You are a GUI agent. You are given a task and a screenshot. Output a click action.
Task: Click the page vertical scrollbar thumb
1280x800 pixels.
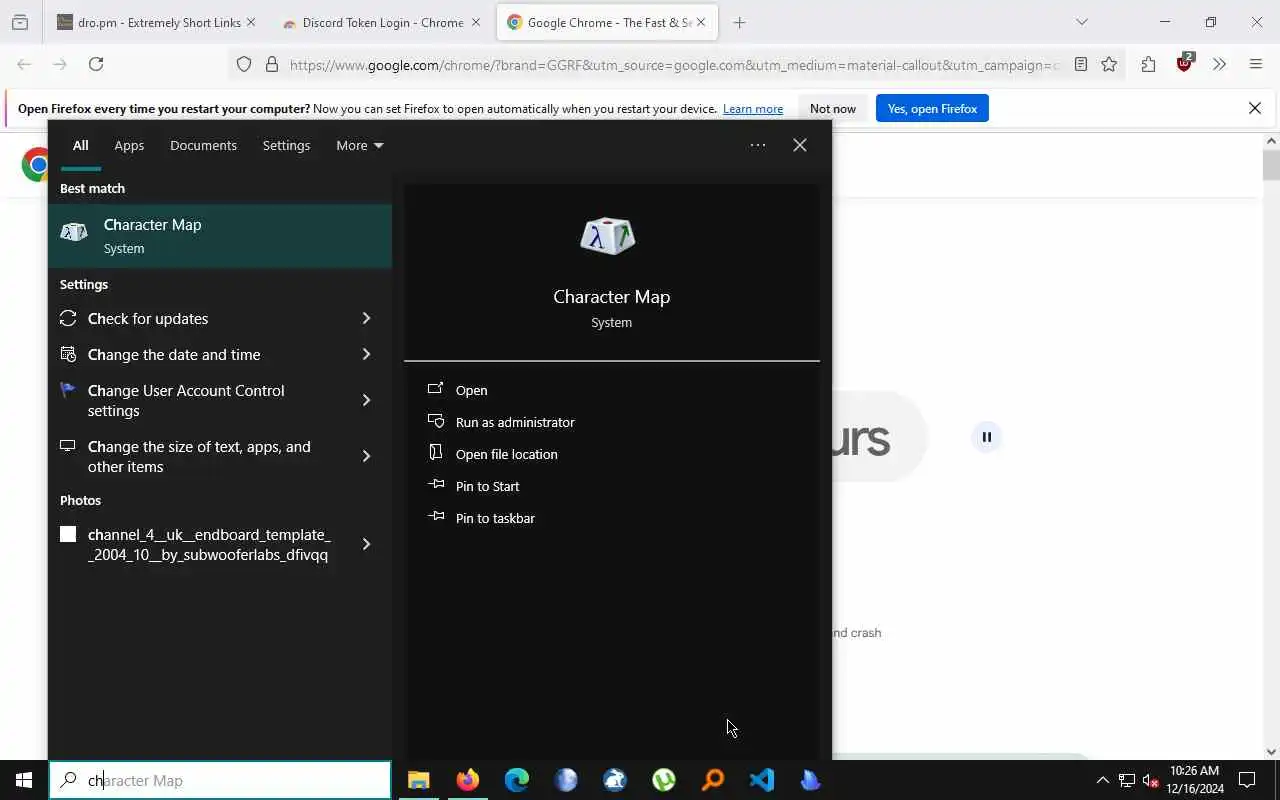click(x=1271, y=165)
